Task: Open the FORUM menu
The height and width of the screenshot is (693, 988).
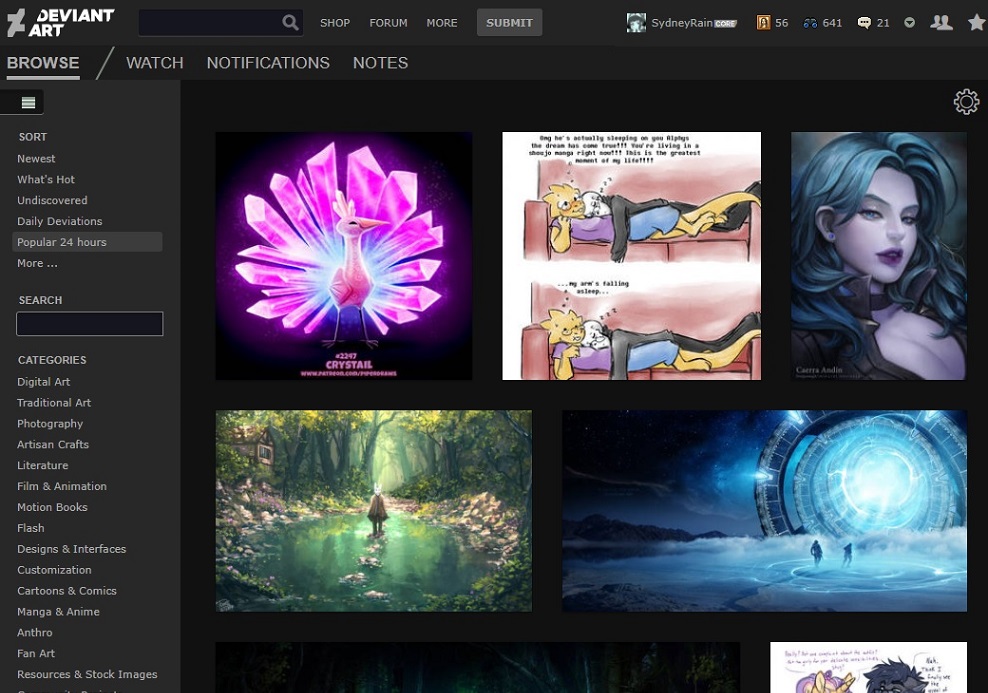Action: click(x=388, y=22)
